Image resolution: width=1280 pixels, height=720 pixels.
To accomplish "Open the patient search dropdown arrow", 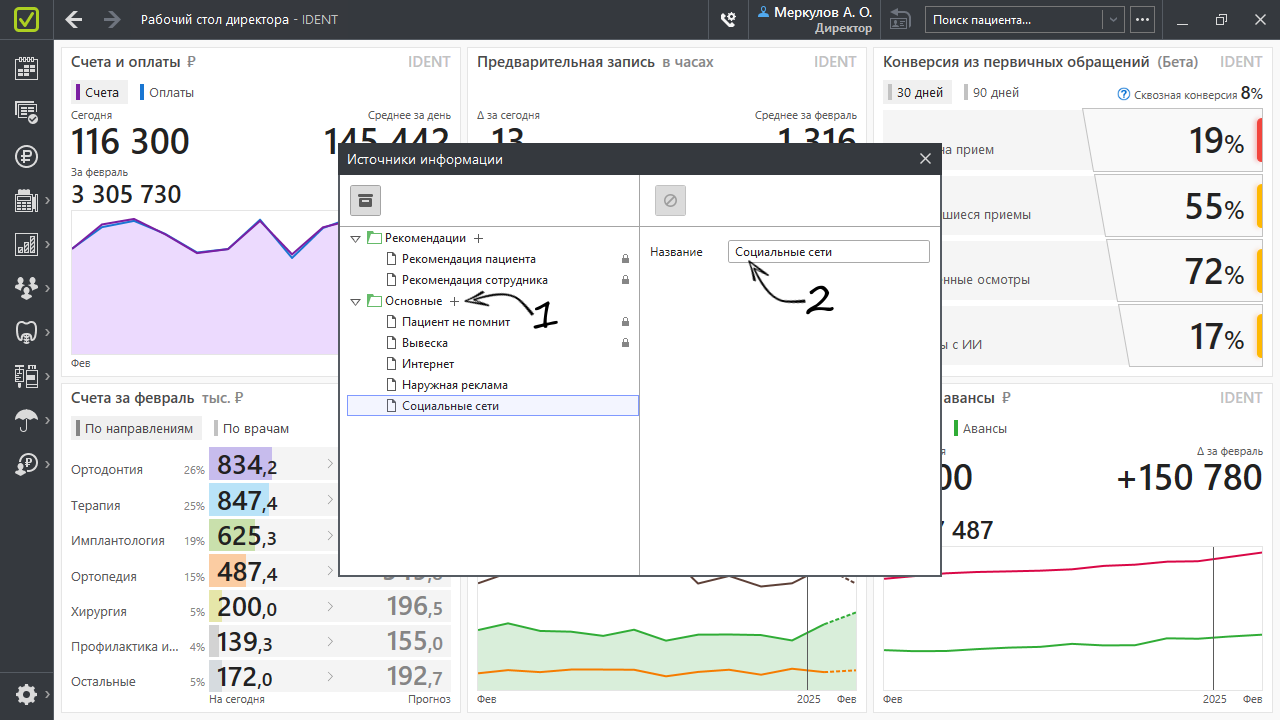I will 1113,19.
